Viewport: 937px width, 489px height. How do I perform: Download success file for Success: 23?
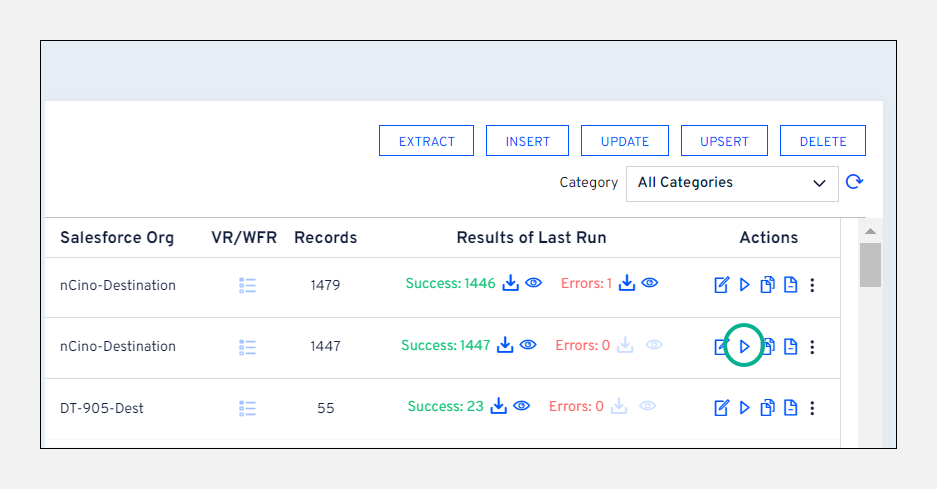coord(498,406)
